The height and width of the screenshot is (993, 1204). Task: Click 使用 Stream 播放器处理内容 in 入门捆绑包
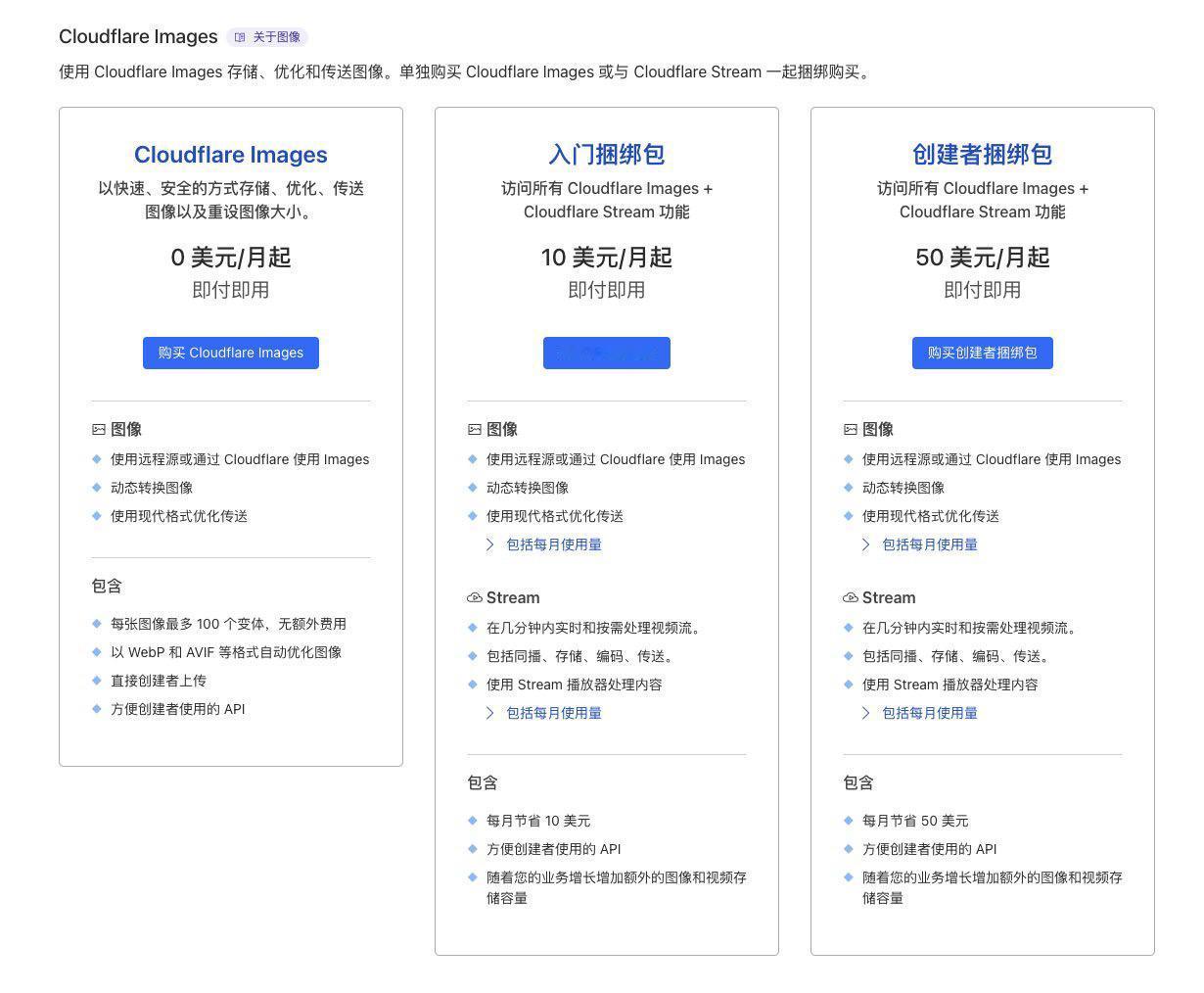coord(575,685)
